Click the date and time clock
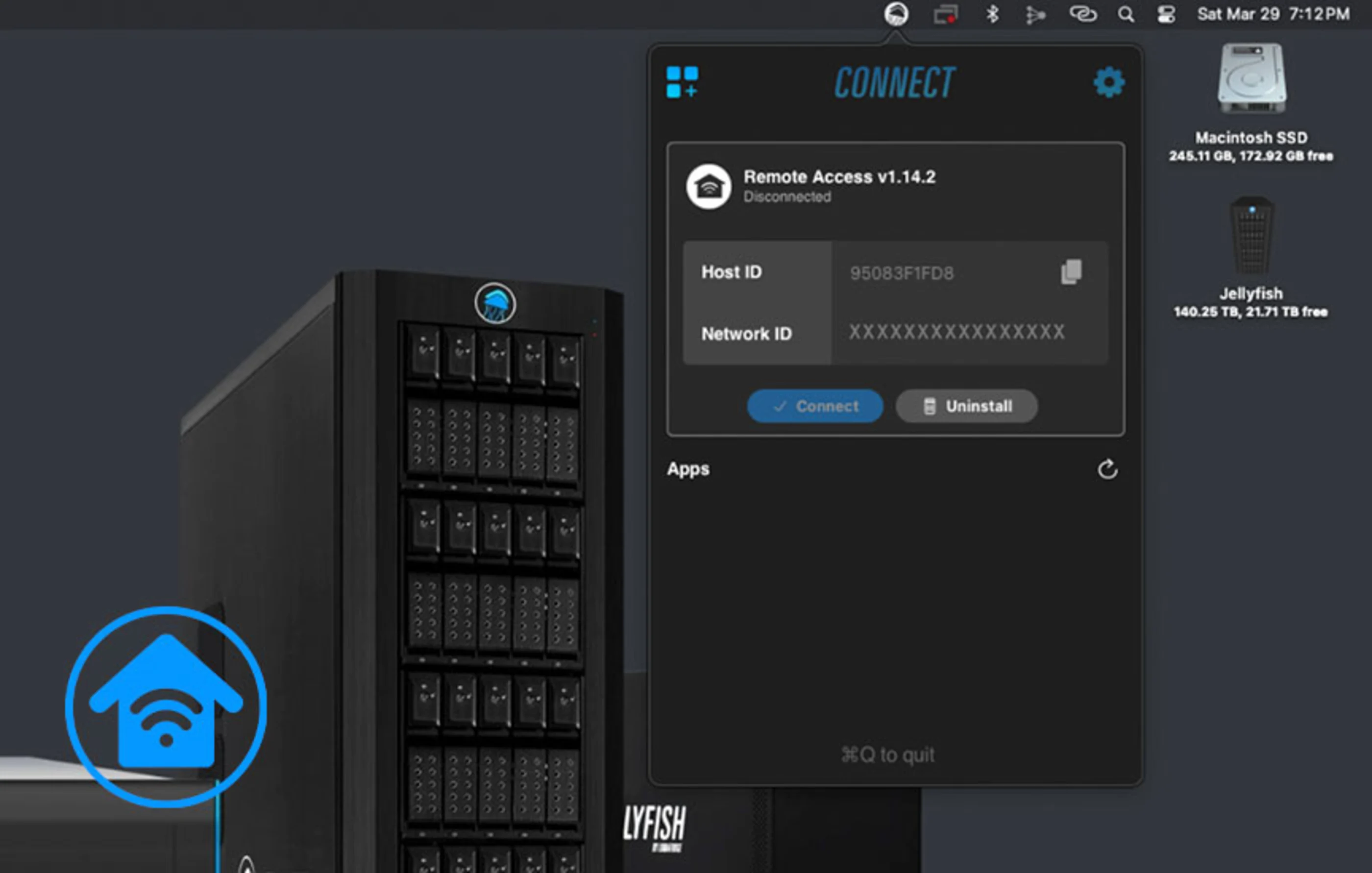Screen dimensions: 1372x873 (1273, 14)
